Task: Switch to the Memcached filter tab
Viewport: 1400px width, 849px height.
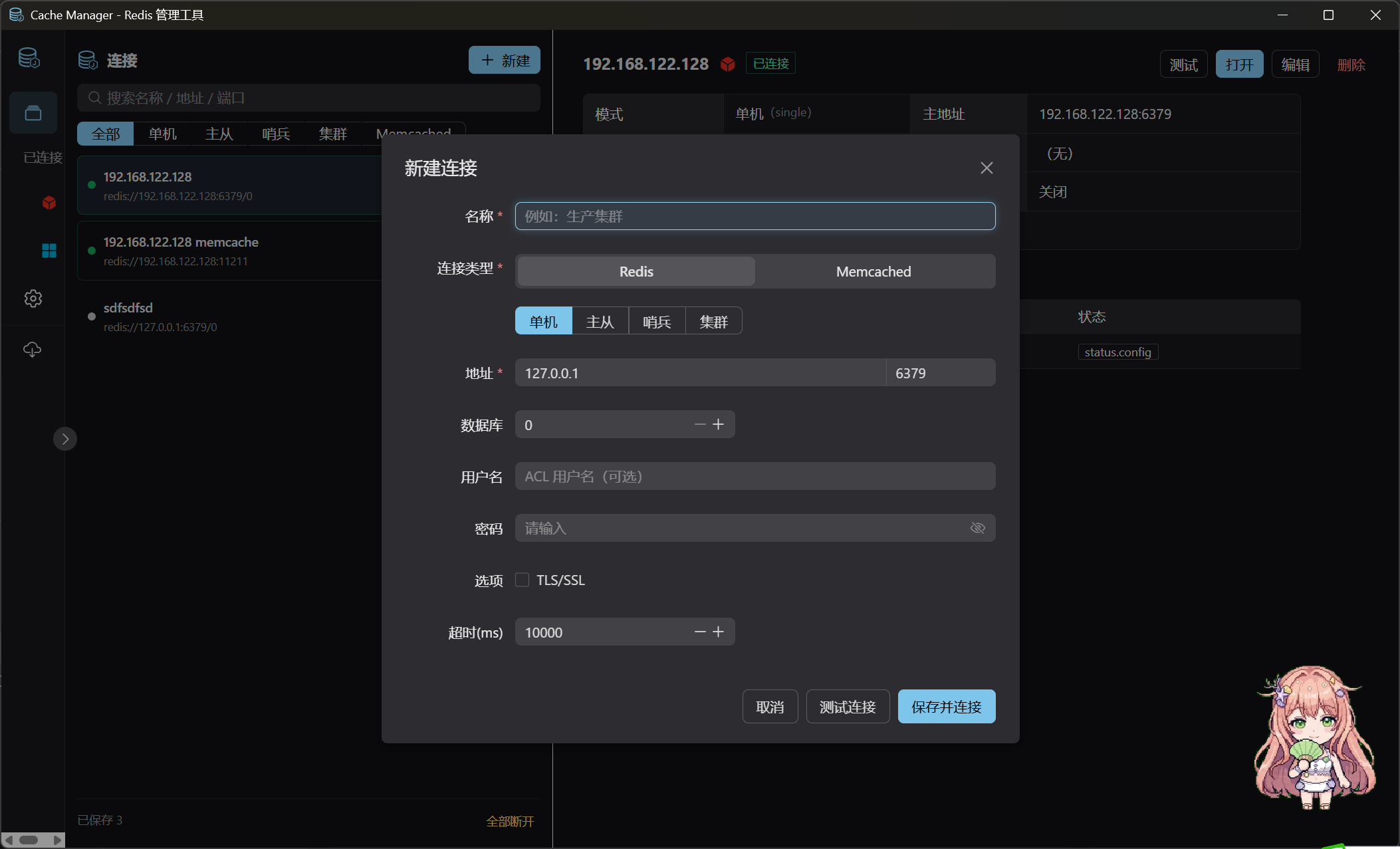Action: click(413, 134)
